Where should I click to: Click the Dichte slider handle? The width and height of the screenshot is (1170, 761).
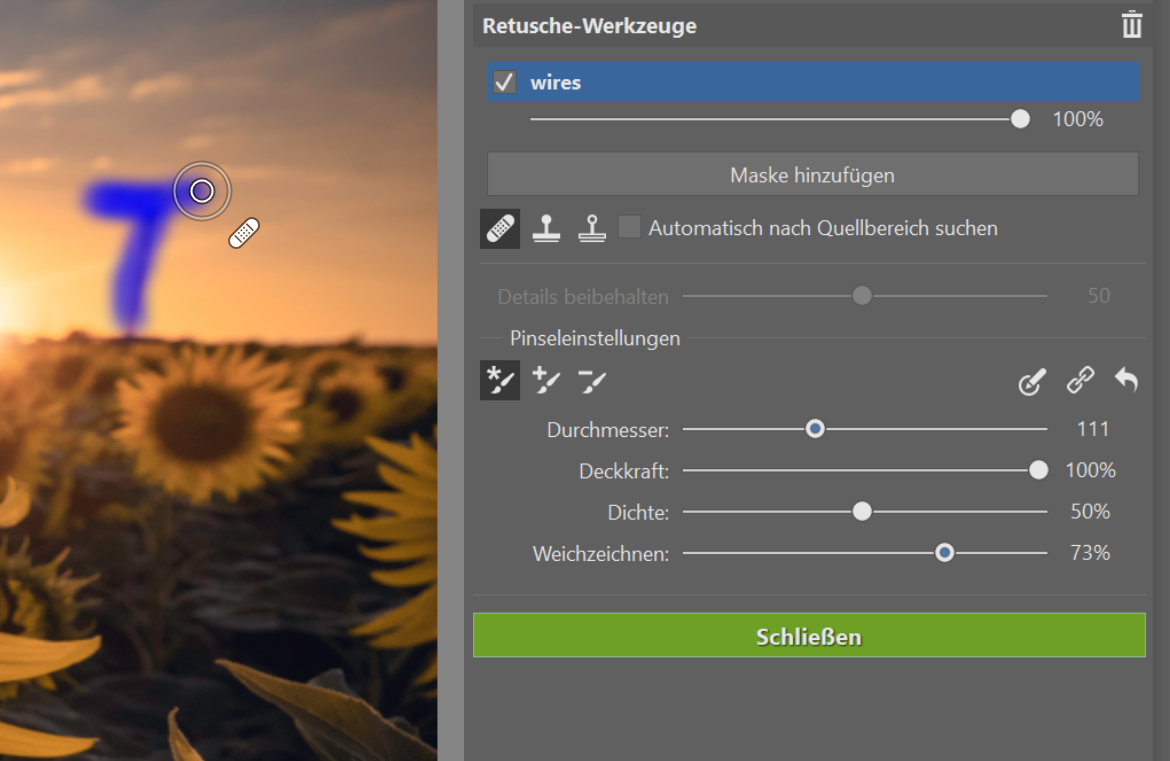pyautogui.click(x=862, y=512)
